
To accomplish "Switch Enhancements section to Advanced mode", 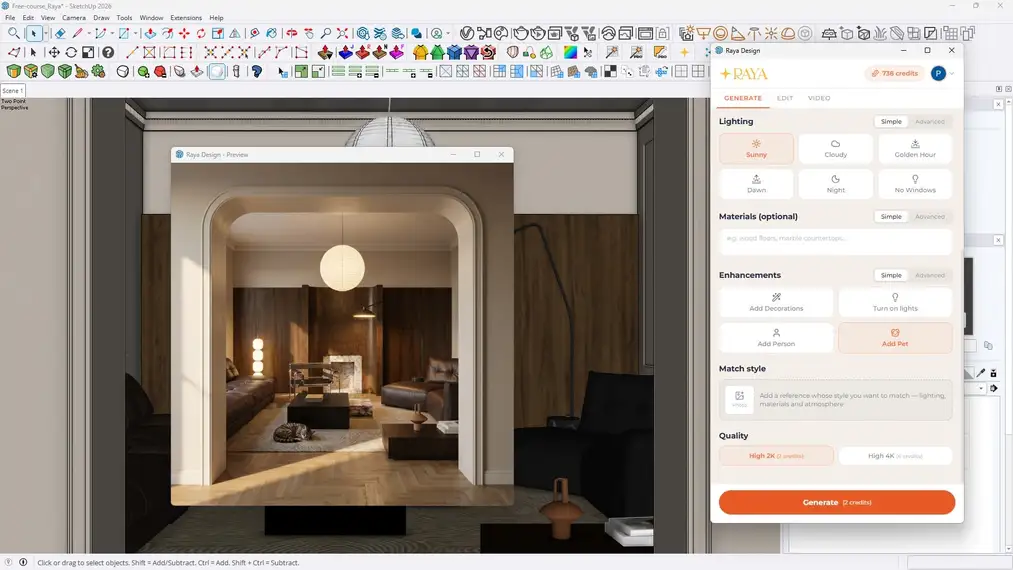I will pyautogui.click(x=930, y=275).
